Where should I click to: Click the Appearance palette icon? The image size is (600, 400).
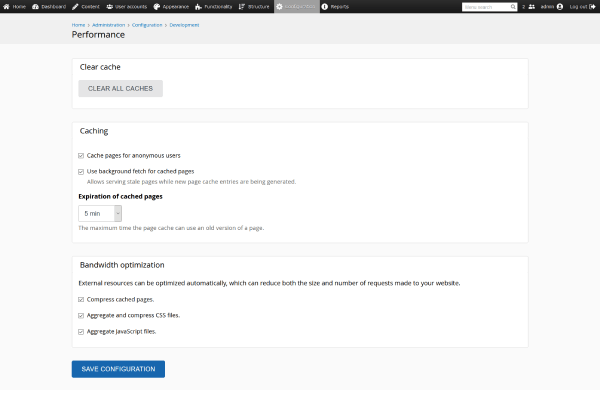(x=156, y=6)
